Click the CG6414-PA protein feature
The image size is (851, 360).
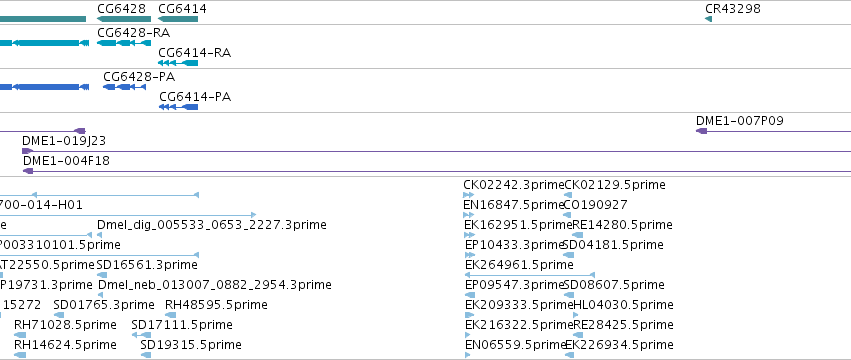[x=179, y=107]
